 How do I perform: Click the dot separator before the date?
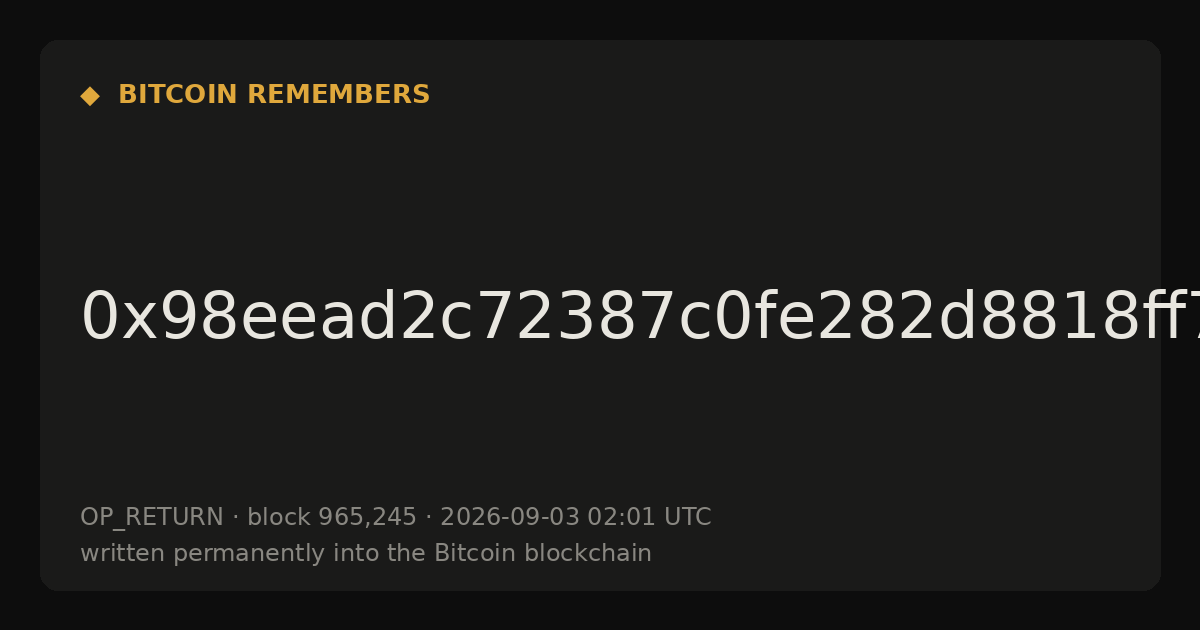[428, 518]
